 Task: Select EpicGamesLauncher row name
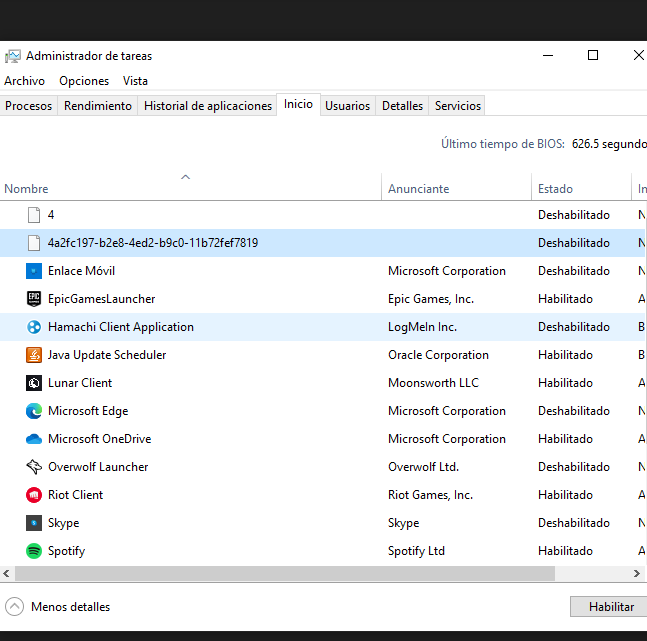click(x=102, y=299)
